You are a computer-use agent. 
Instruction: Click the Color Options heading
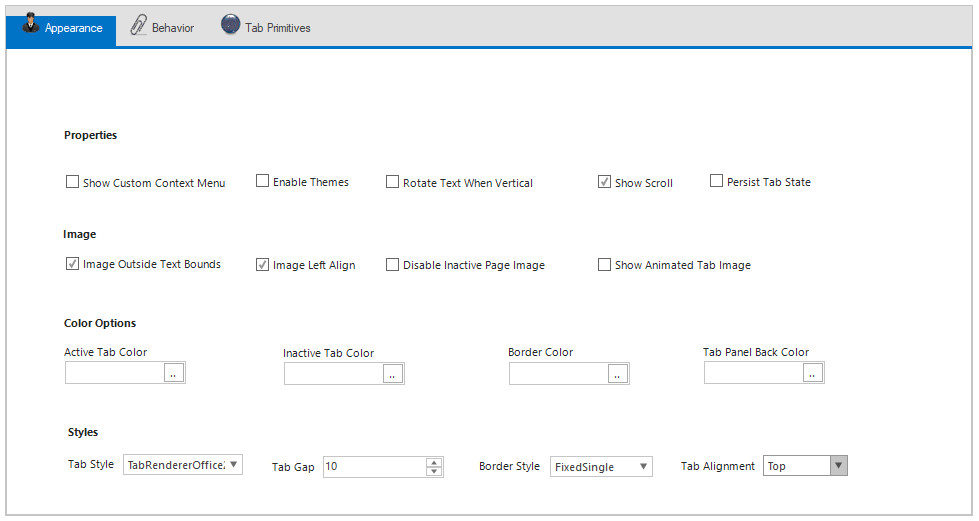pyautogui.click(x=100, y=323)
